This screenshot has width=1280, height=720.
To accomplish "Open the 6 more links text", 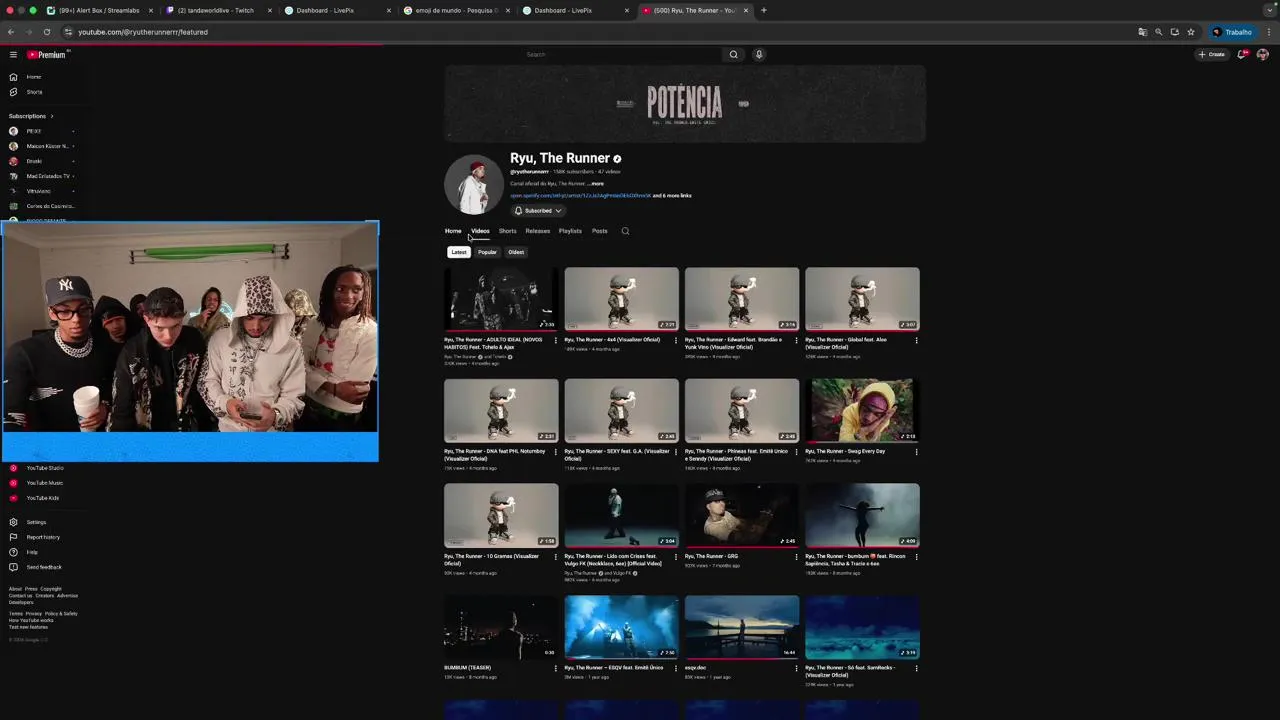I will [672, 196].
